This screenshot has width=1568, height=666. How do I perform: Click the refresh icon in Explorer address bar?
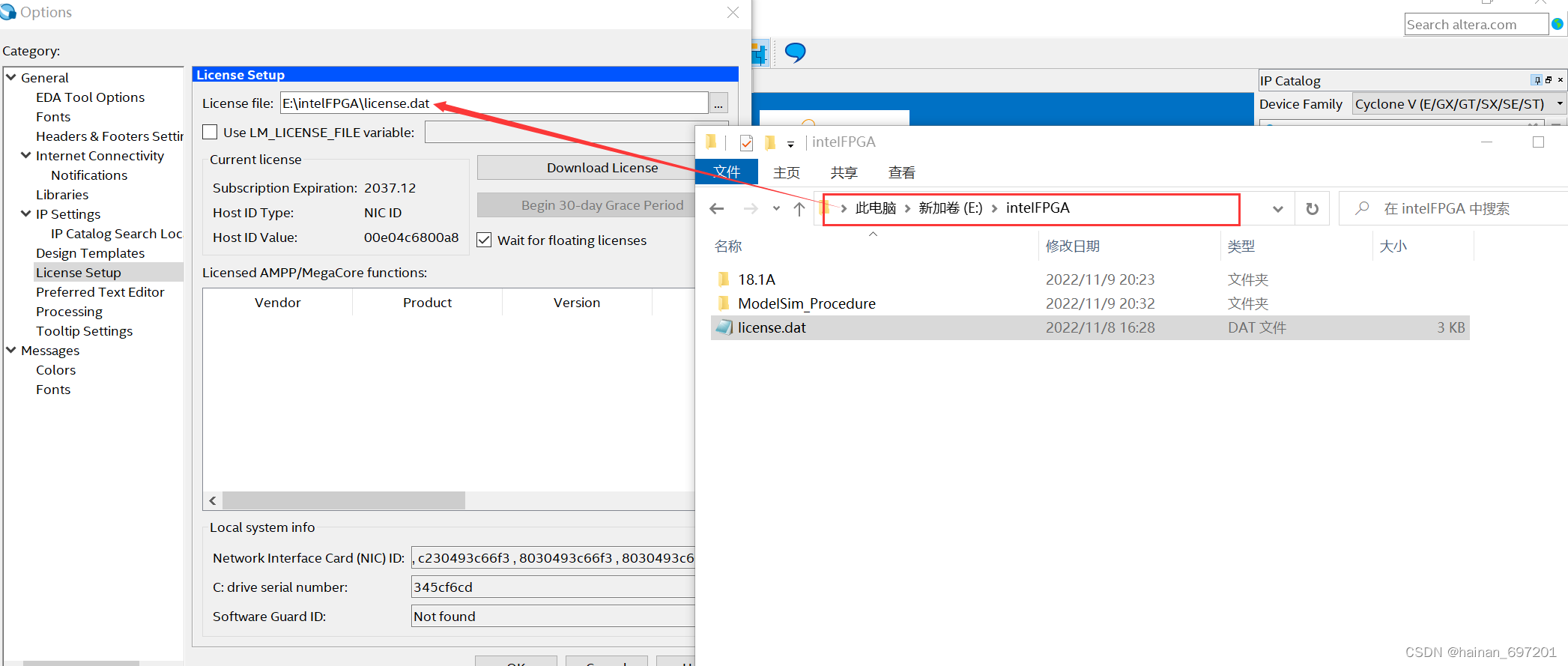[1313, 209]
